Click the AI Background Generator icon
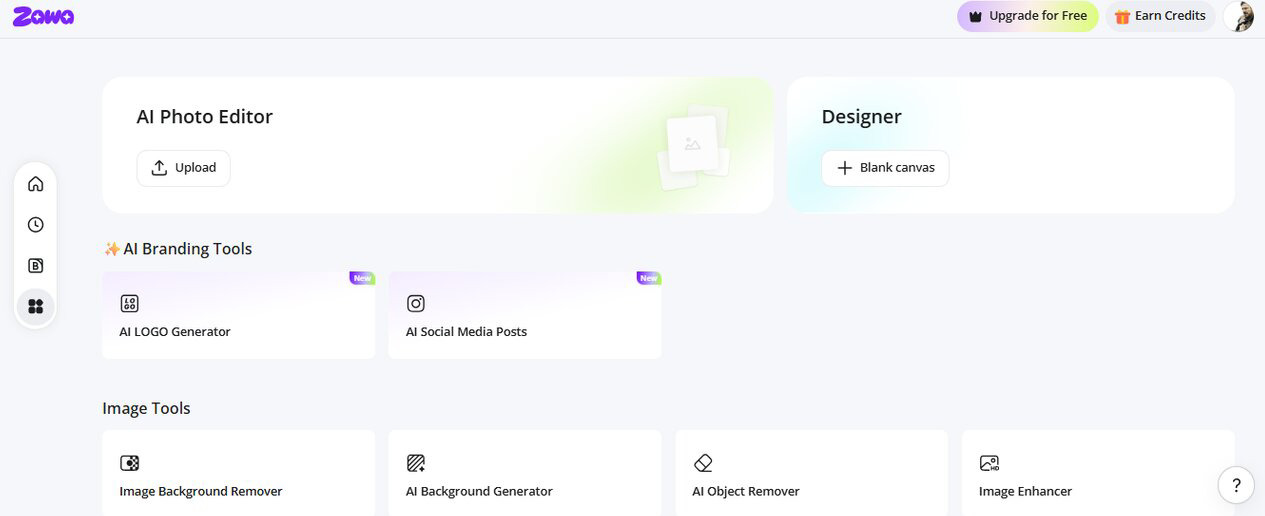 point(416,463)
